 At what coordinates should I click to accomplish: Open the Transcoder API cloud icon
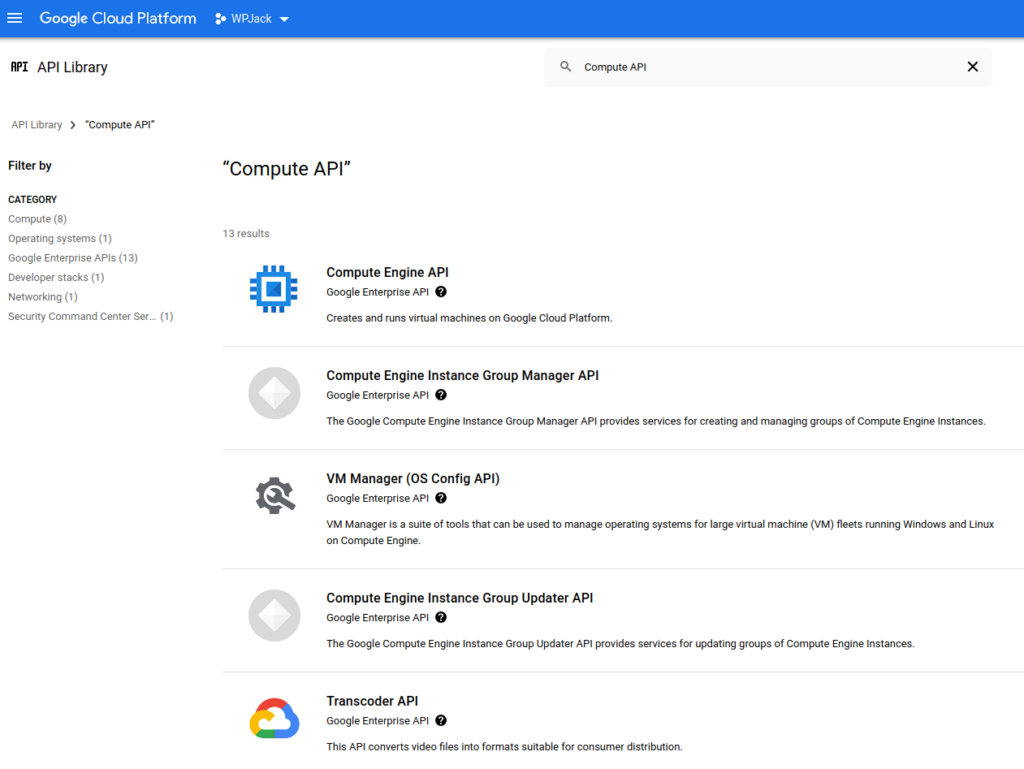tap(274, 718)
